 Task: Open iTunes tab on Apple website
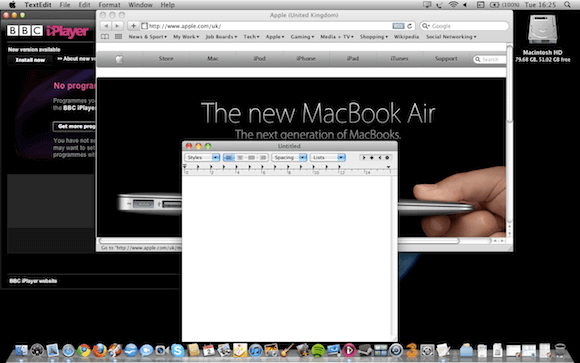399,58
